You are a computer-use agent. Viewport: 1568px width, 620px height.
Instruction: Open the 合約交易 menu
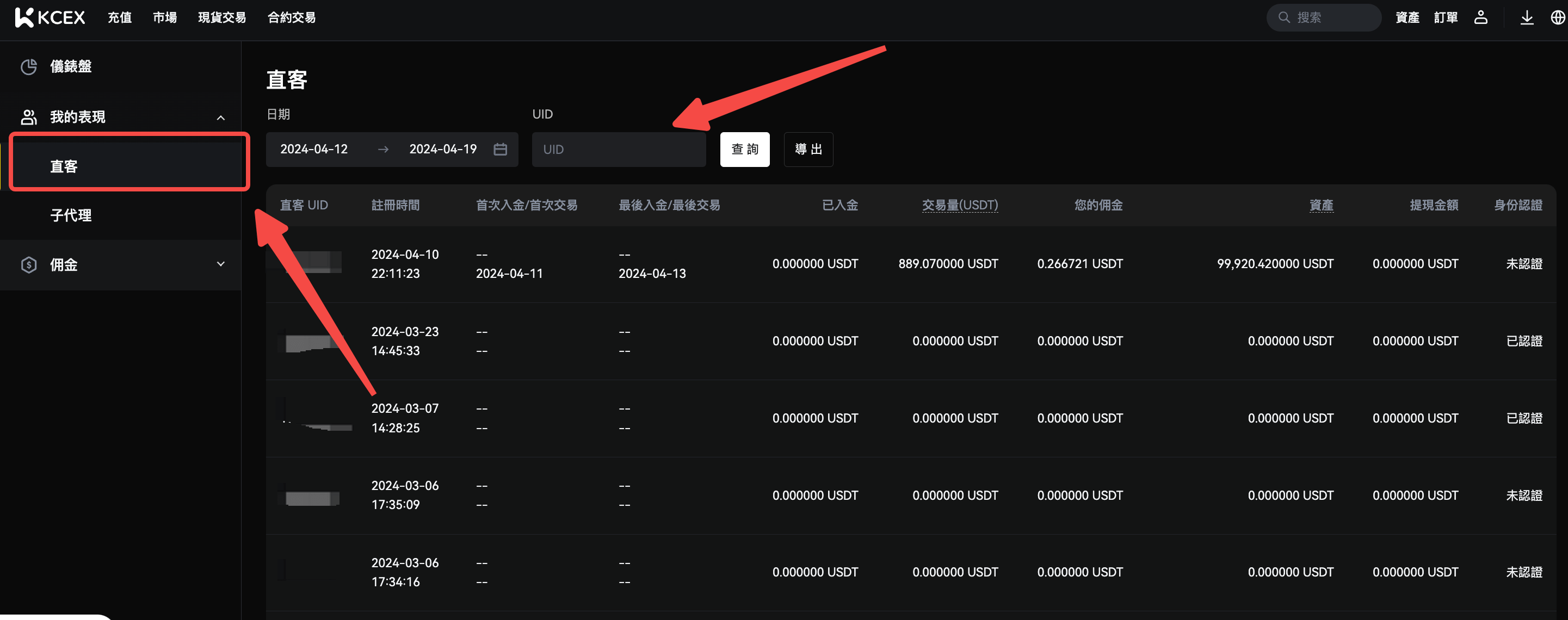(292, 17)
